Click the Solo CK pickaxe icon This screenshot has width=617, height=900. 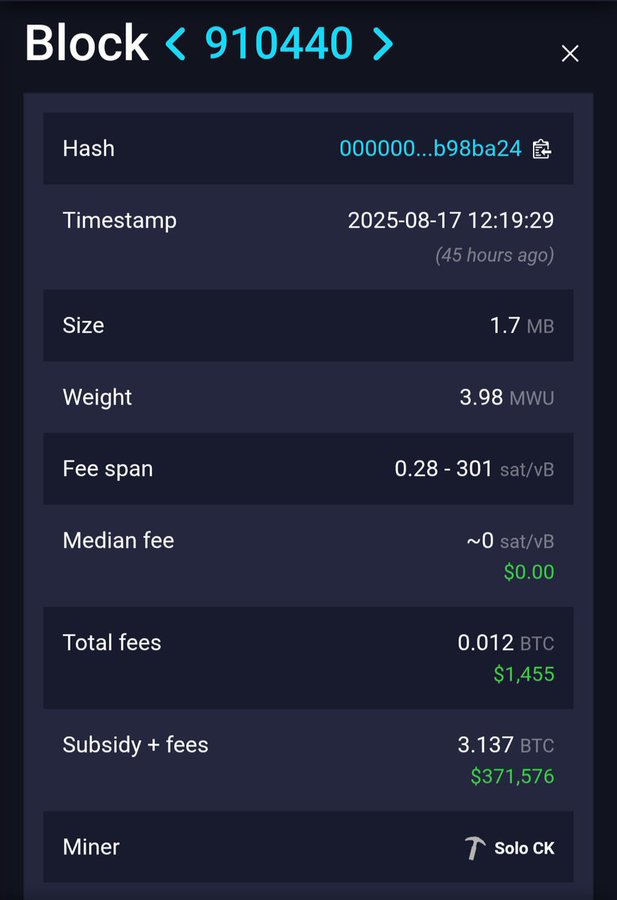pos(475,848)
